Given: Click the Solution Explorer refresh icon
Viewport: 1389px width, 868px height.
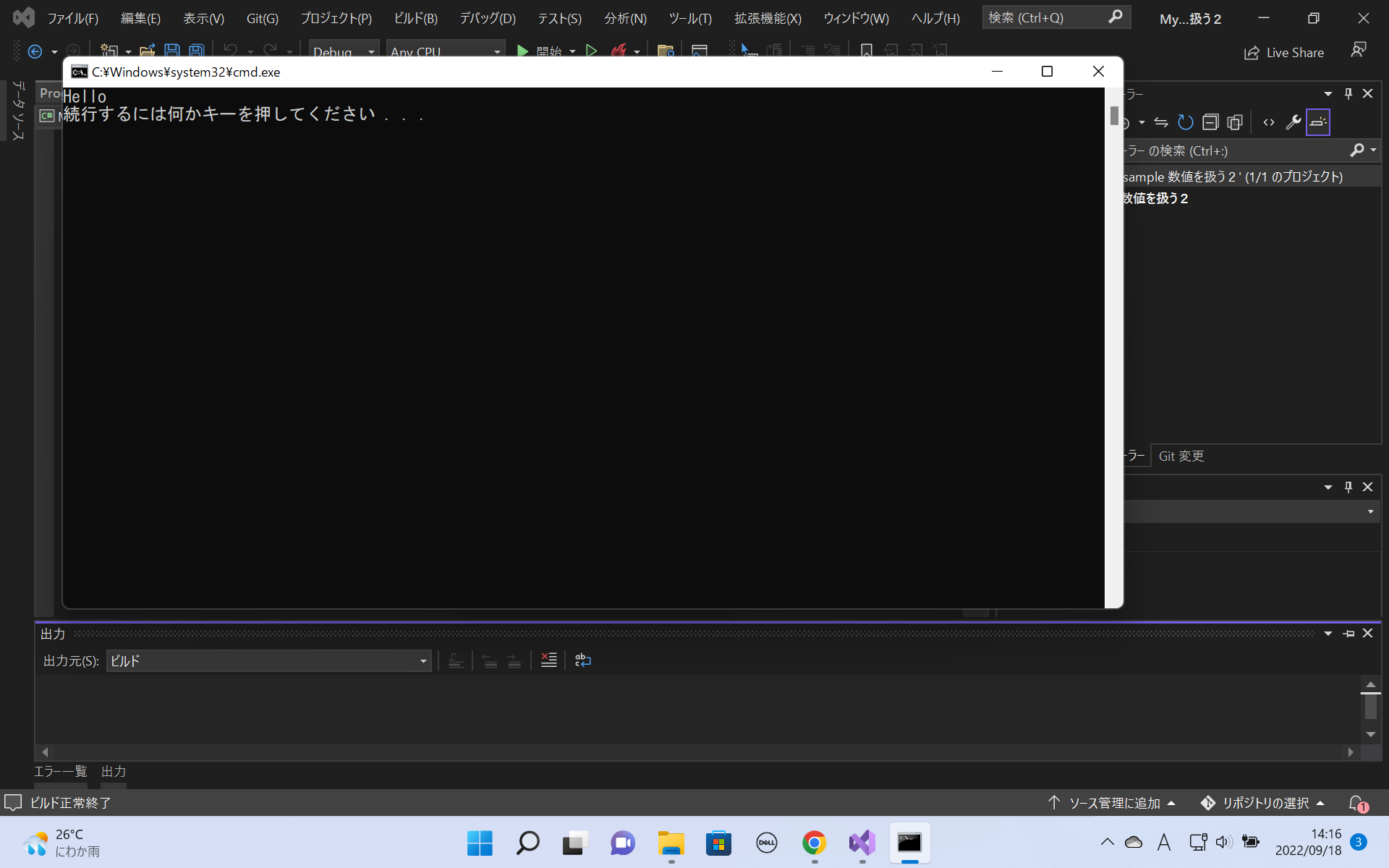Looking at the screenshot, I should tap(1185, 122).
